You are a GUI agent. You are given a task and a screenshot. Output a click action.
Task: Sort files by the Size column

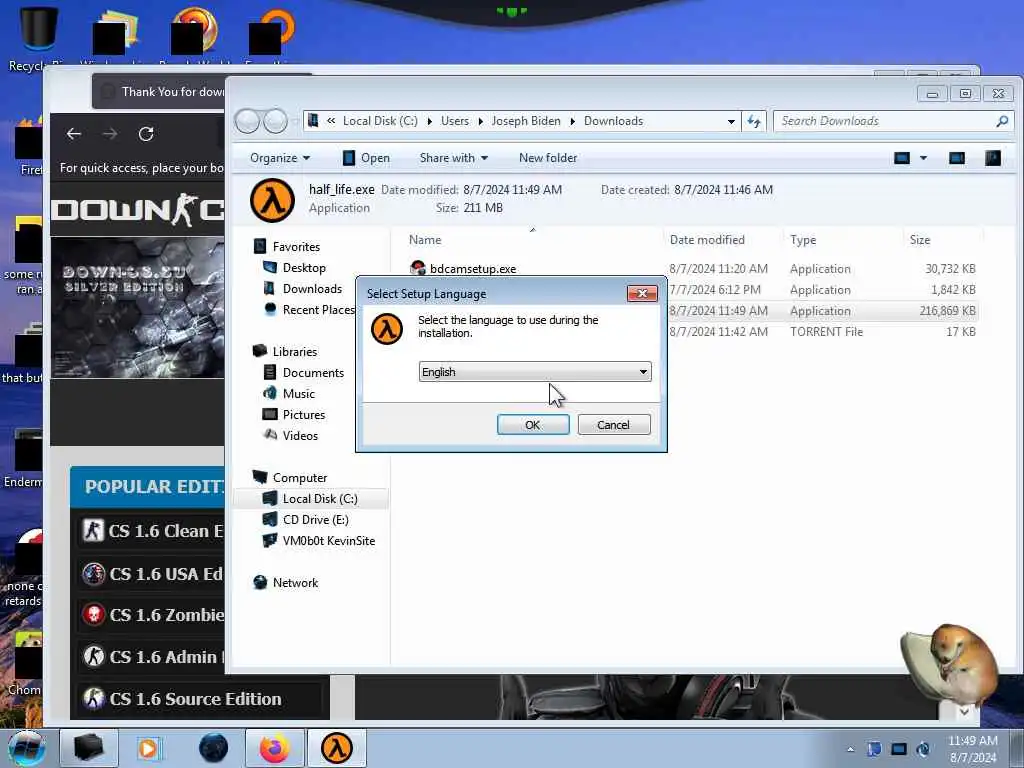tap(920, 240)
